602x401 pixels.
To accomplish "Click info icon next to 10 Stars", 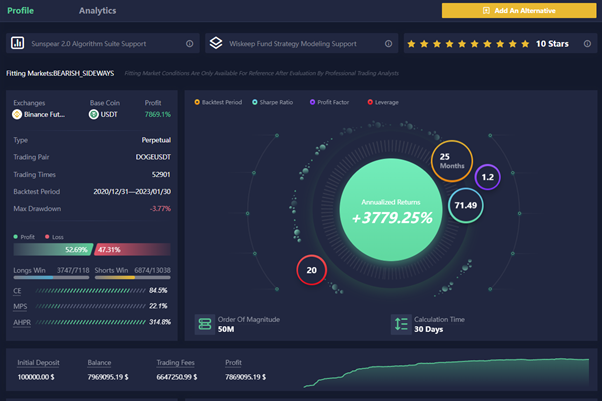I will pos(587,44).
